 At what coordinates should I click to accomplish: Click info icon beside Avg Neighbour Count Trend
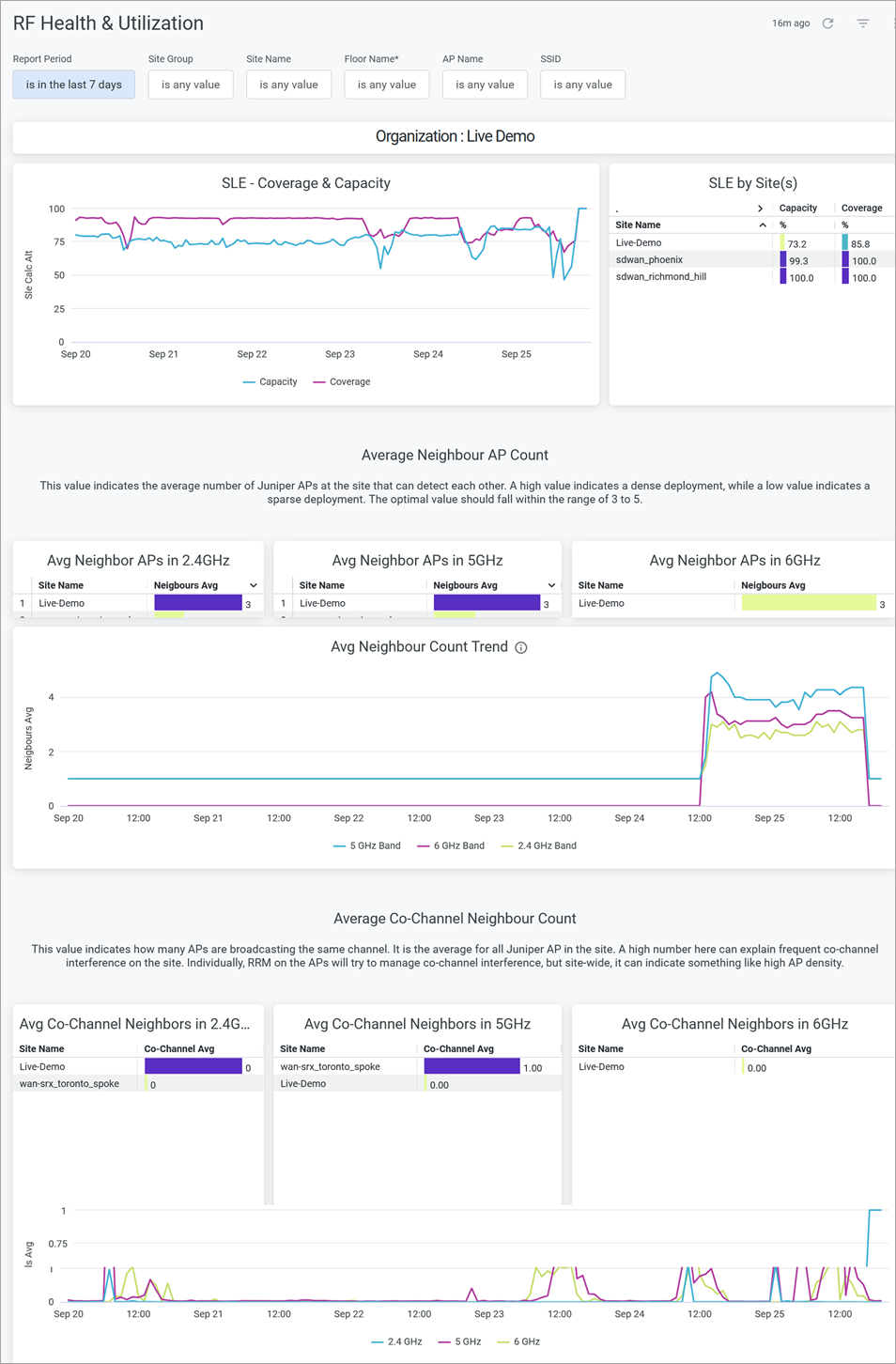click(x=521, y=648)
